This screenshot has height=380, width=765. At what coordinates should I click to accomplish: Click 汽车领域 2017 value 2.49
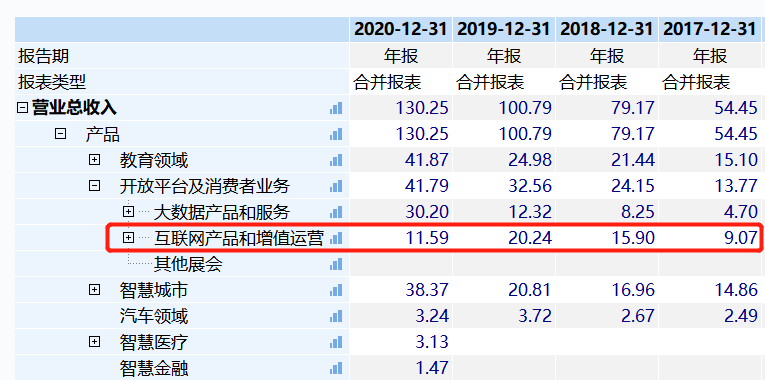tap(741, 316)
